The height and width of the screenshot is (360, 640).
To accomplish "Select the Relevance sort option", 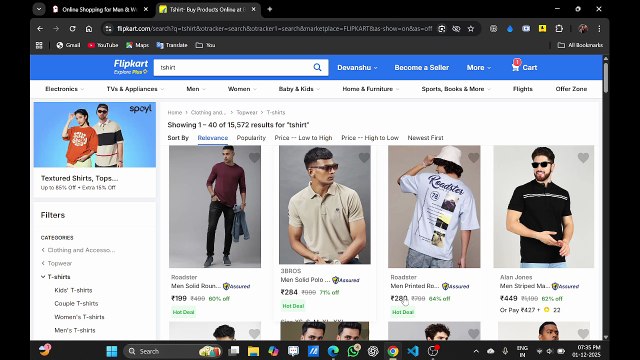I will [x=213, y=138].
